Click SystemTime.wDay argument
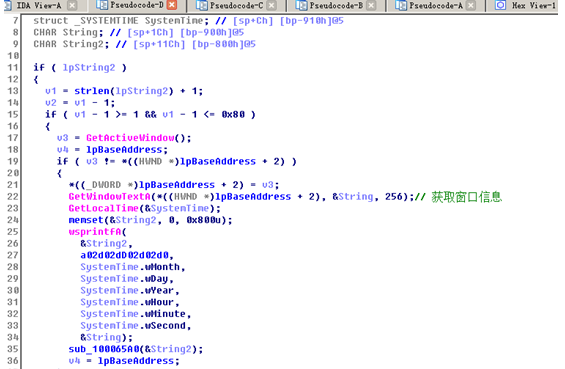This screenshot has width=565, height=369. 124,279
